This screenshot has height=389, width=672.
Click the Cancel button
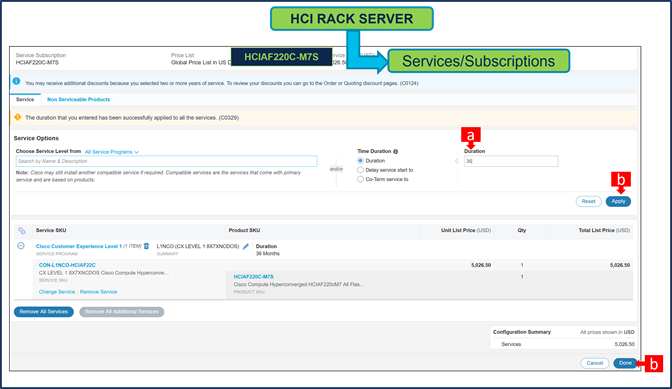594,363
